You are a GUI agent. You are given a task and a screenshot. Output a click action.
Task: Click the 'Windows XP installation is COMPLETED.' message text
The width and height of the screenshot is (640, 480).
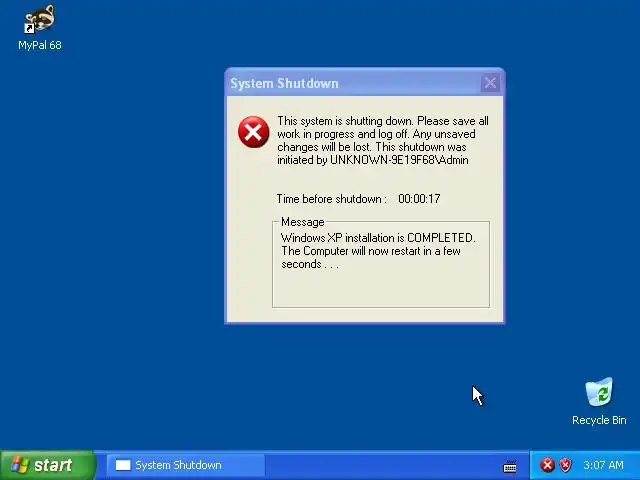pos(378,238)
